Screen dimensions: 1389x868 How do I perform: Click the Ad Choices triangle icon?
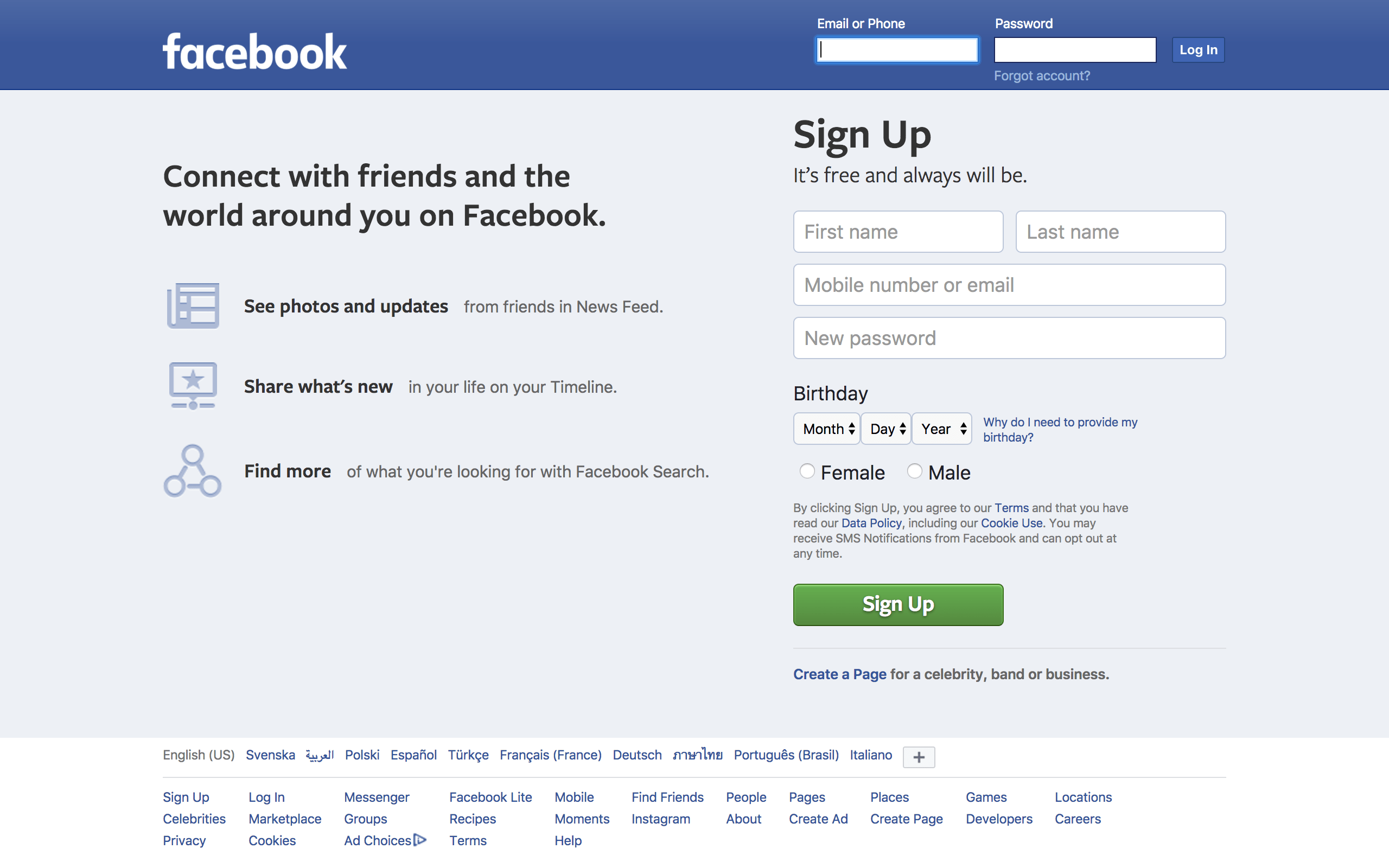point(420,840)
